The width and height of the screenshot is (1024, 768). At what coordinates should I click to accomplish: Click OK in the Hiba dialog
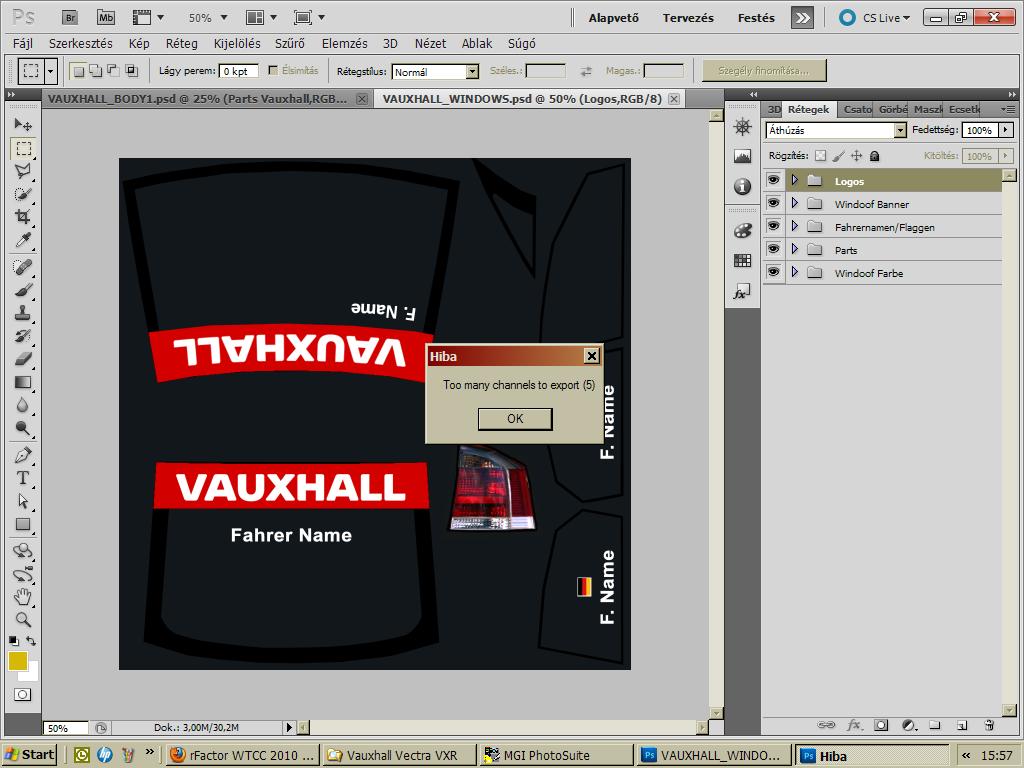click(x=515, y=419)
